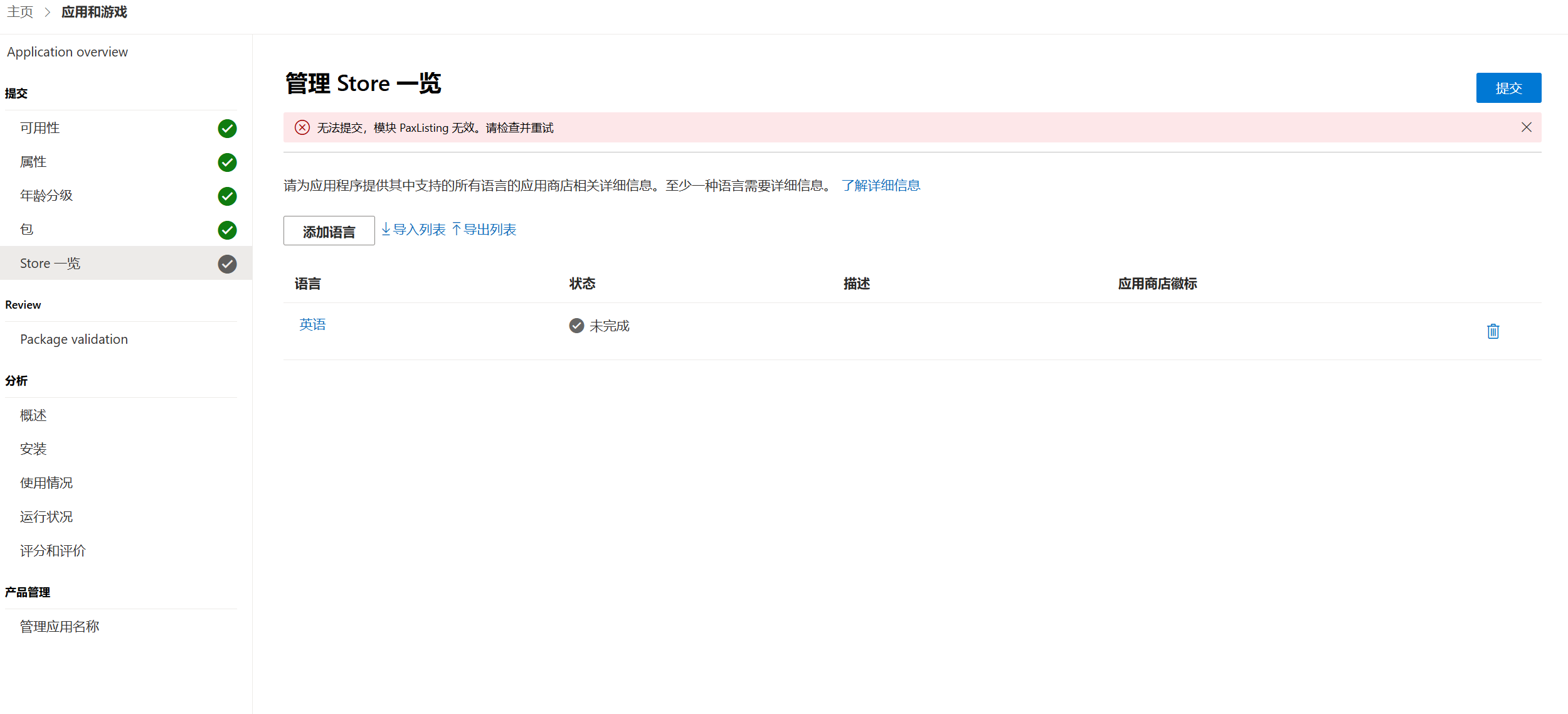Open the 导入列表 link
Screen dimensions: 1568x714
coord(413,230)
